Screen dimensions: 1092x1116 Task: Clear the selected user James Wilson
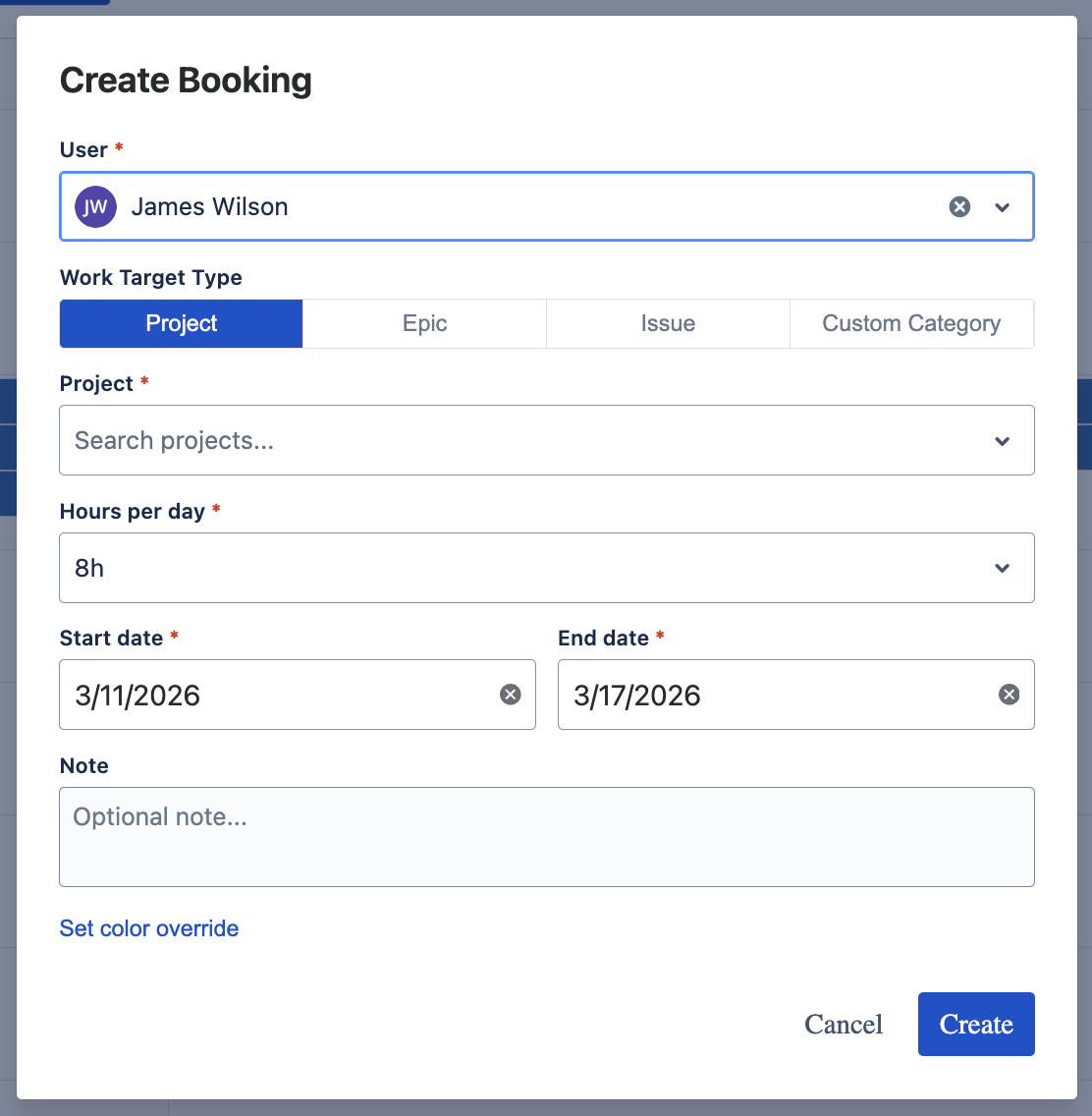959,206
